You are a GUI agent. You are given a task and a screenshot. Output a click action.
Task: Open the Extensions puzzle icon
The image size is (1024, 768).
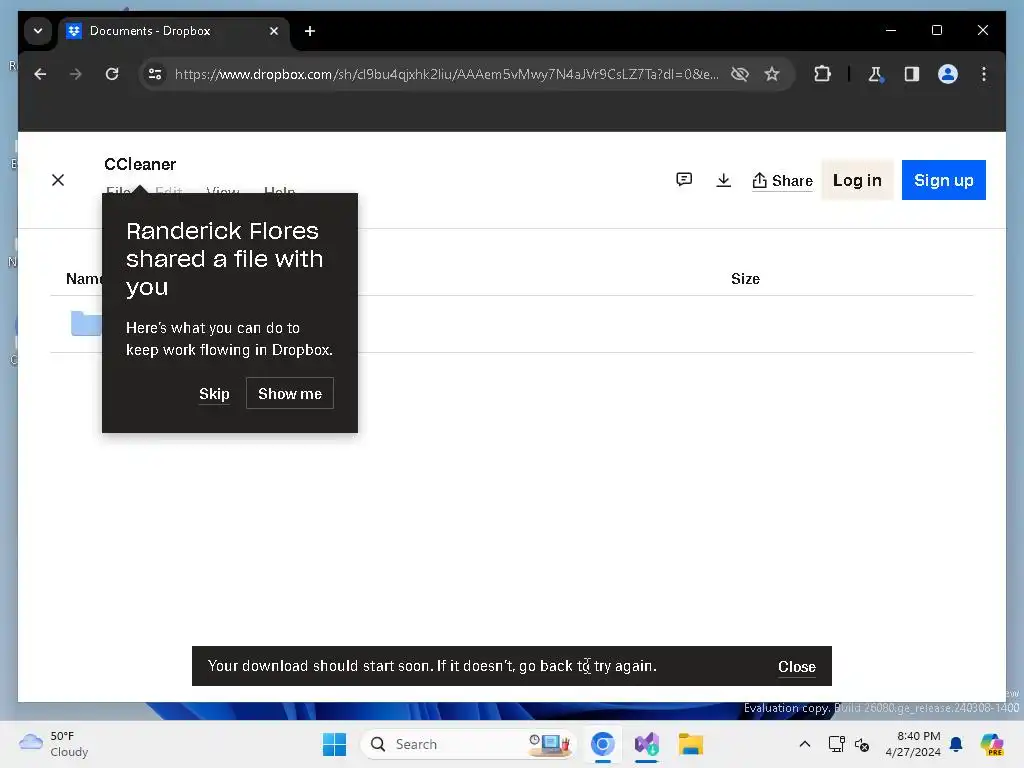point(822,74)
